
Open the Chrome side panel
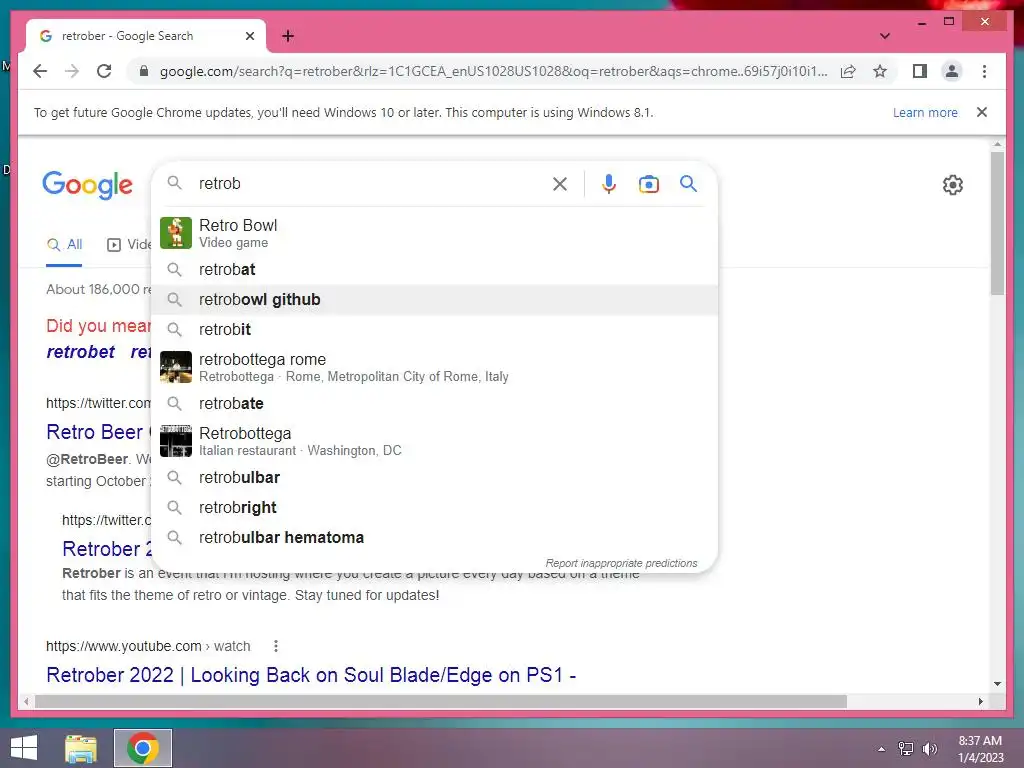920,71
